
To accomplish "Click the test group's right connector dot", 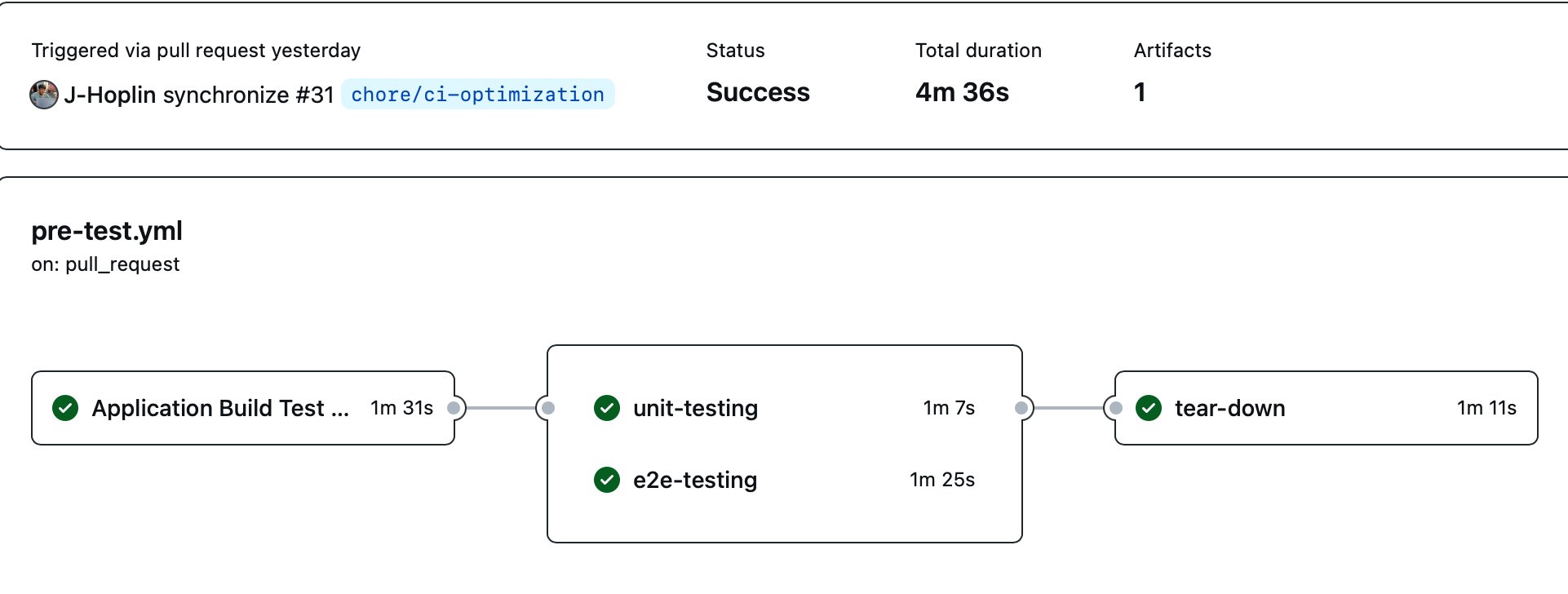I will tap(1021, 408).
